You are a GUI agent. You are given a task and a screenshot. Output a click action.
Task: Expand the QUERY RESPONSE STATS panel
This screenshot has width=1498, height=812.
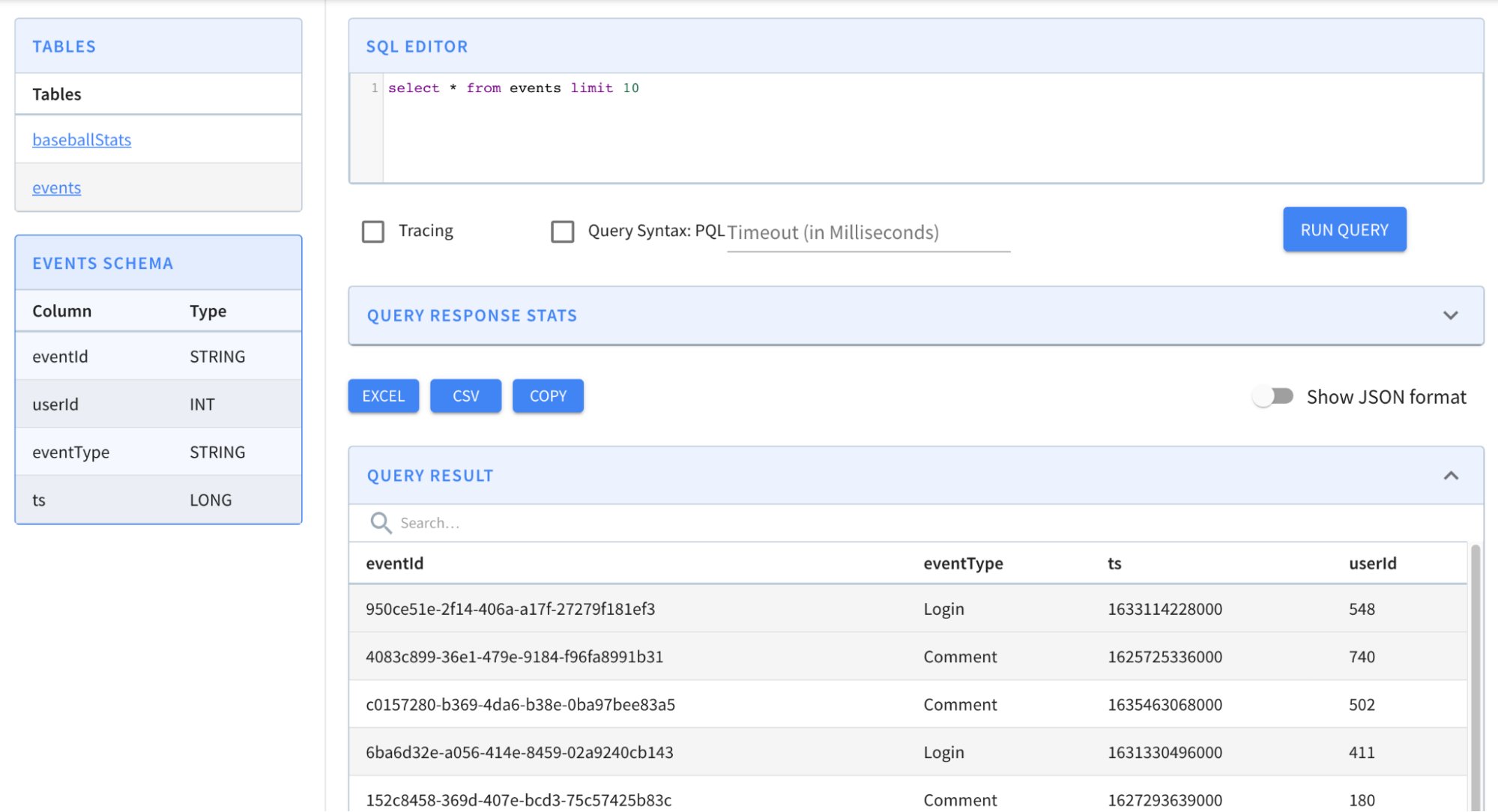(1452, 314)
